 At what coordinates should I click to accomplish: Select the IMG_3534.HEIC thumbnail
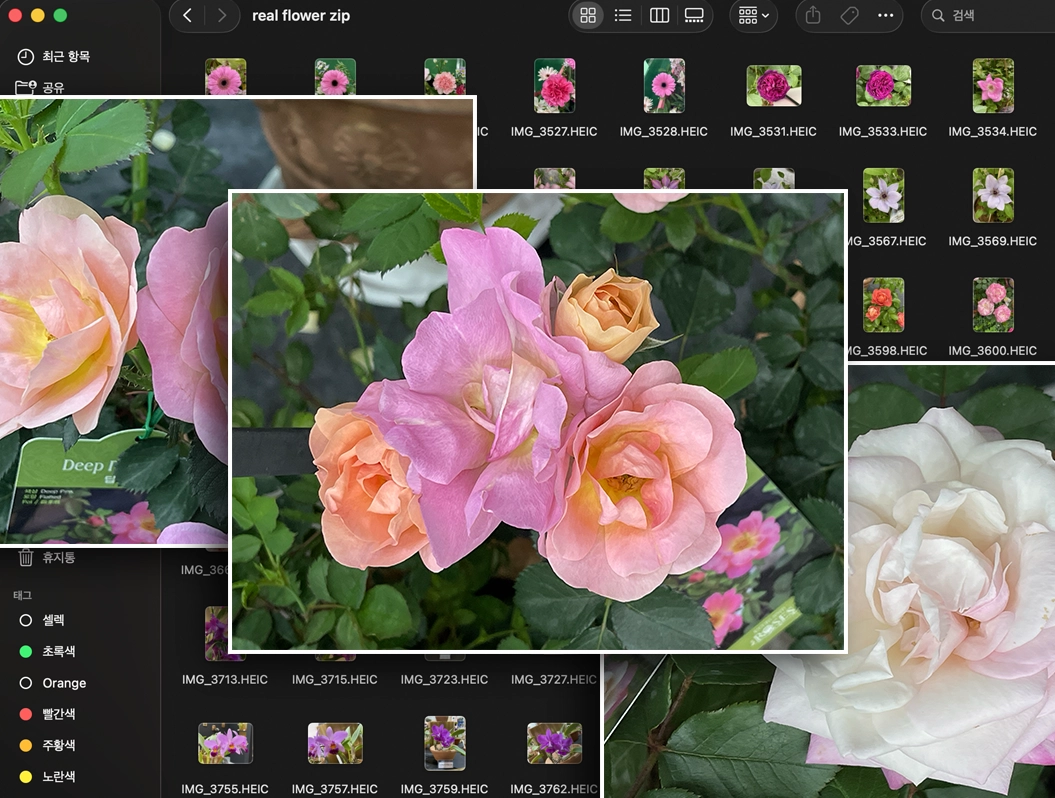pyautogui.click(x=993, y=85)
